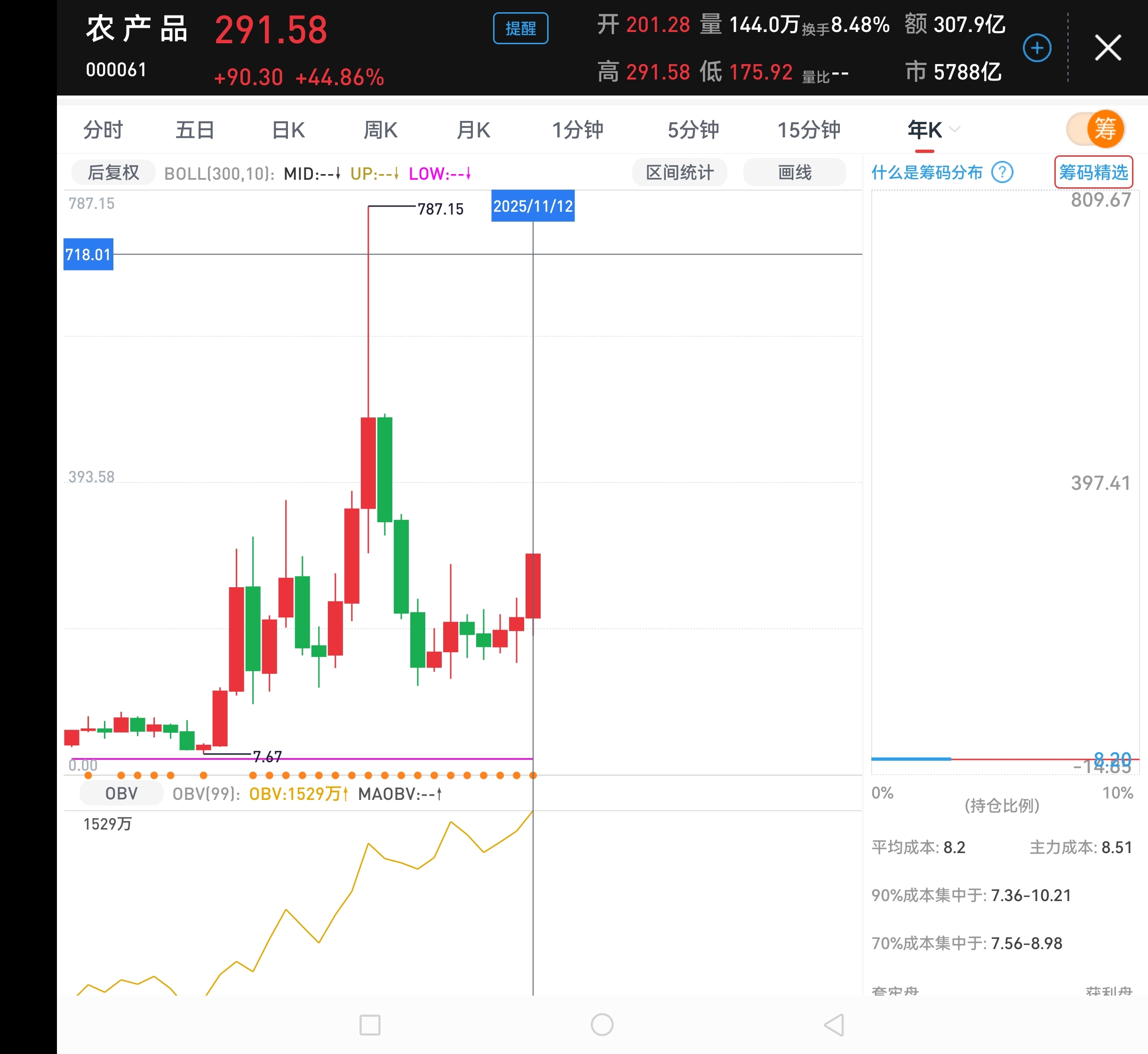This screenshot has height=1054, width=1148.
Task: Tap the Android back triangle icon
Action: pyautogui.click(x=834, y=1025)
